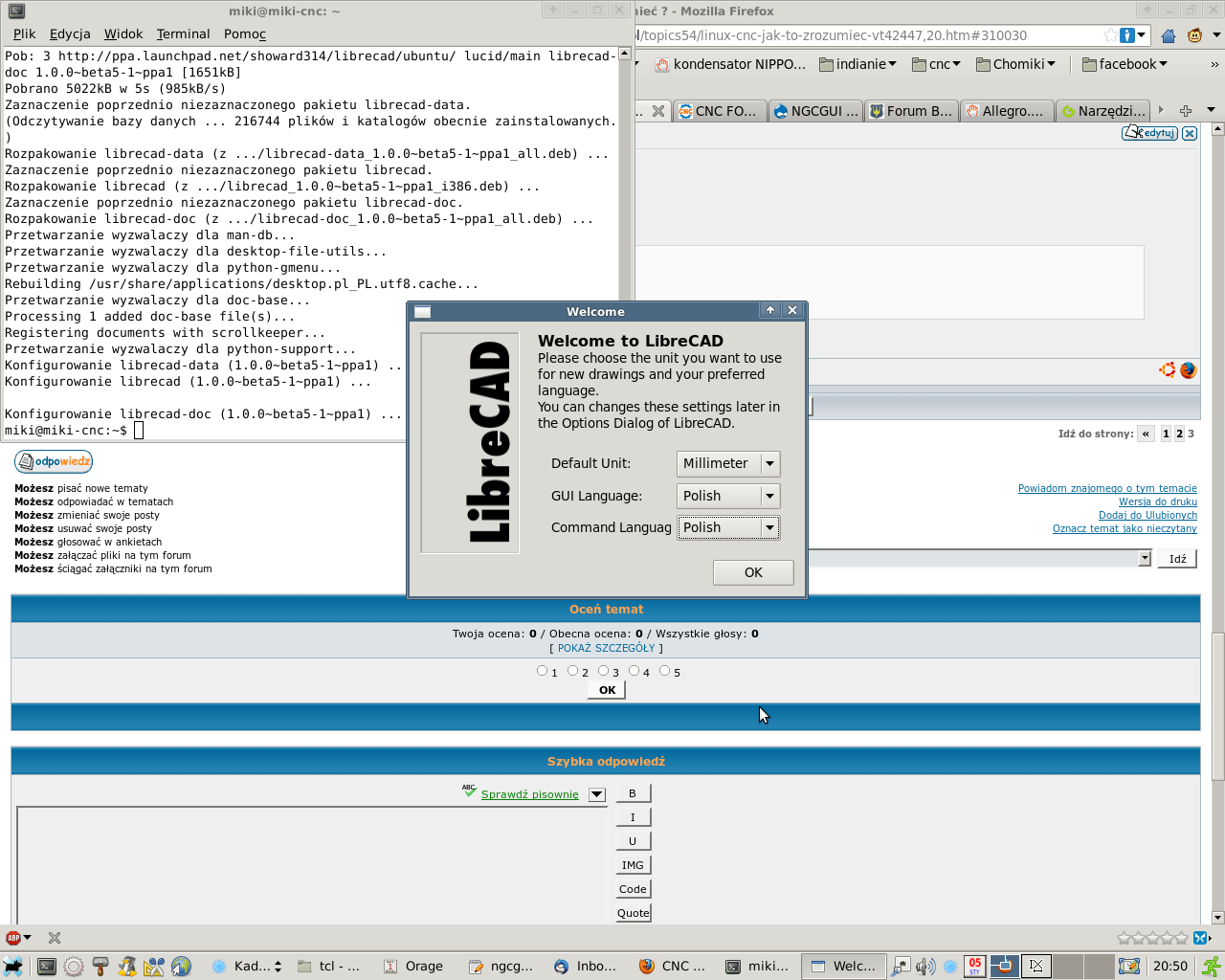
Task: Show more bookmarks with chevron
Action: pyautogui.click(x=1214, y=64)
